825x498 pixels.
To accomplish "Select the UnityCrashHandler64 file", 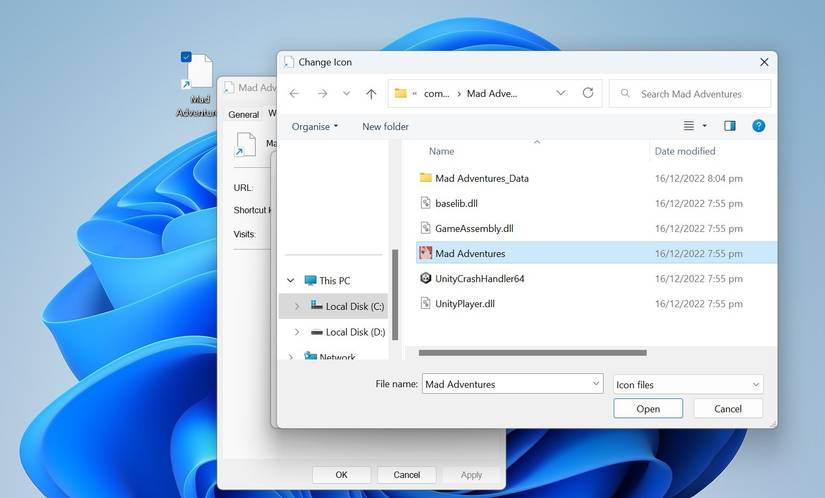I will pos(479,279).
